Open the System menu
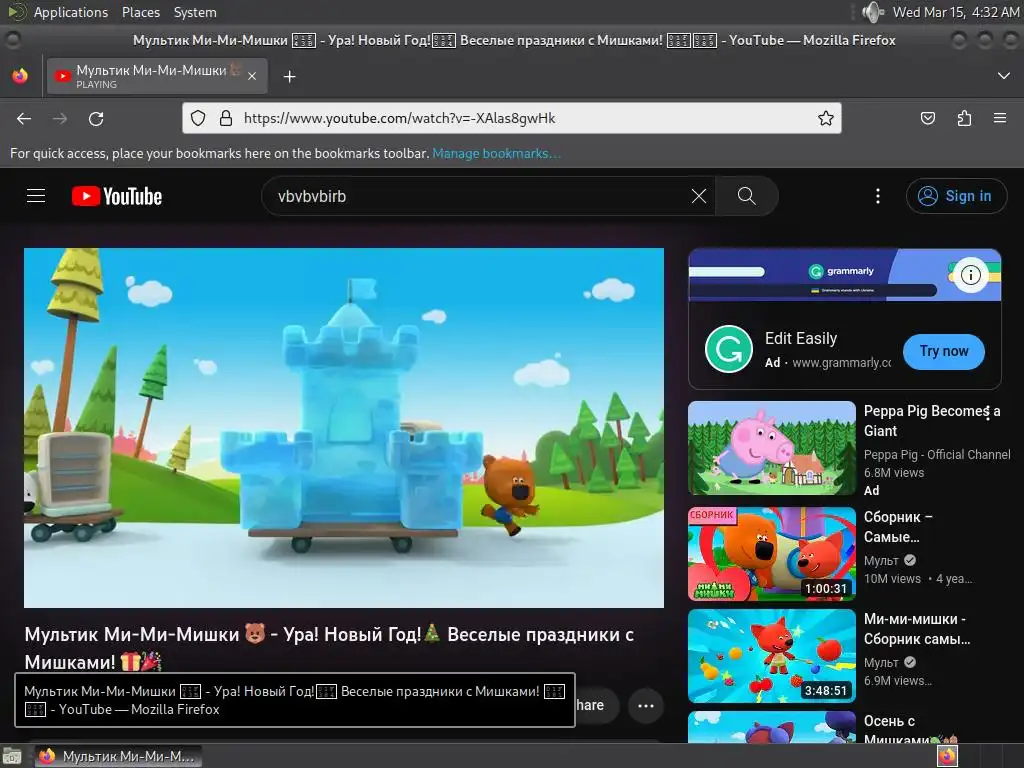Image resolution: width=1024 pixels, height=768 pixels. 195,12
